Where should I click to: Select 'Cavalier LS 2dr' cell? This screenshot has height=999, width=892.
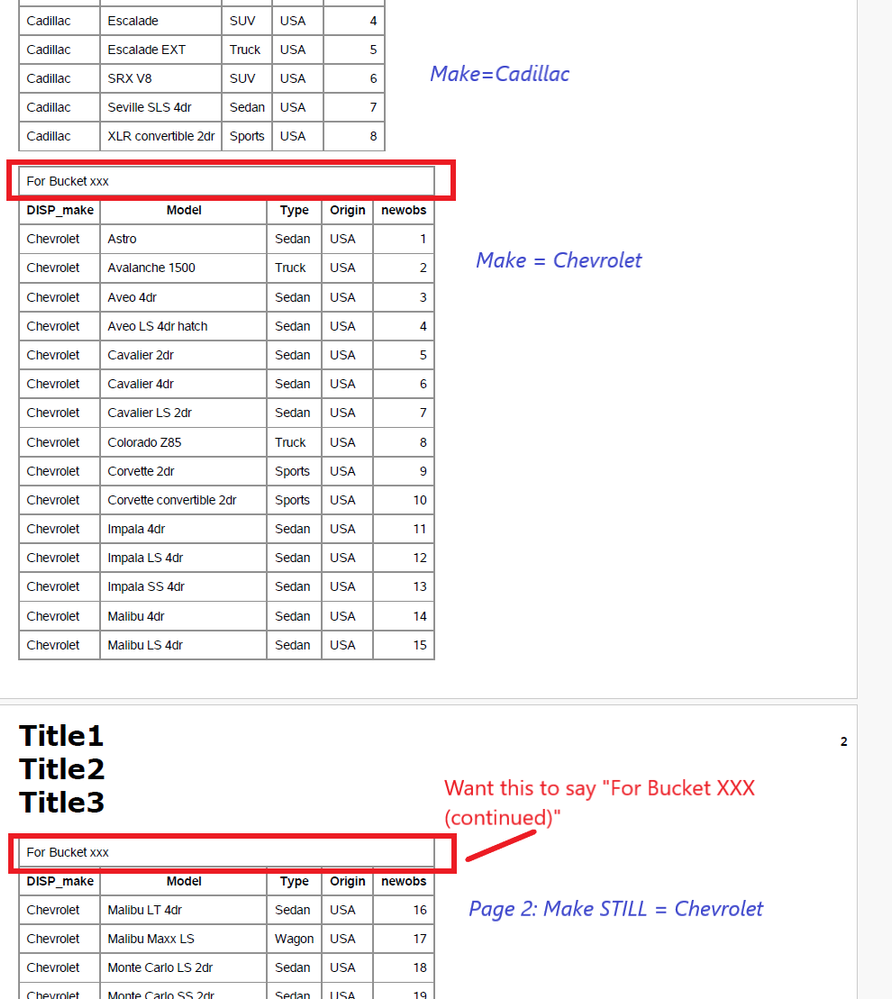(x=183, y=413)
